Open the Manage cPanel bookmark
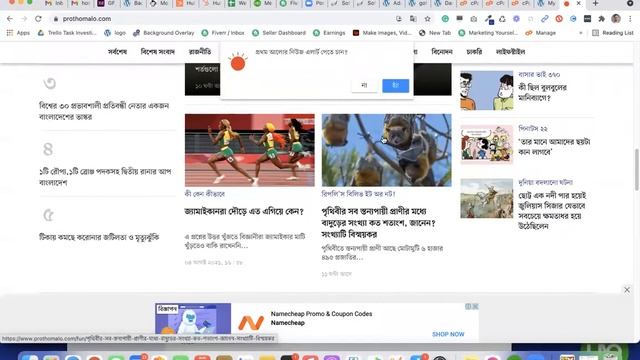 tap(540, 33)
